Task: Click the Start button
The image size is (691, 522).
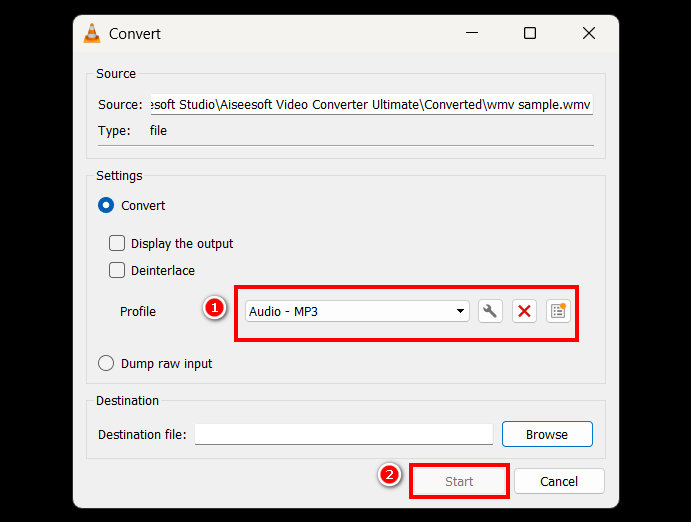Action: coord(459,481)
